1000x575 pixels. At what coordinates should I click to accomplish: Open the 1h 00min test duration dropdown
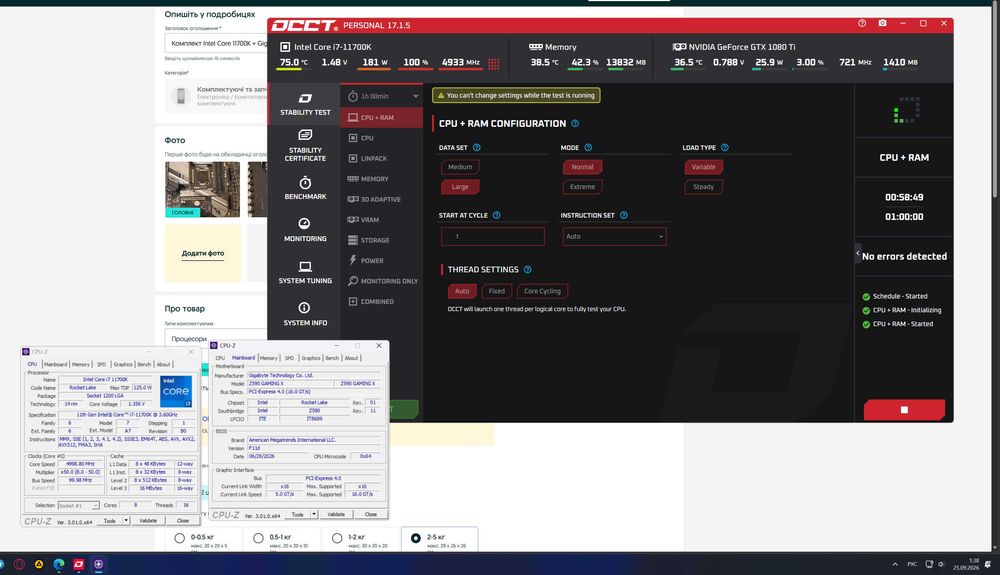(383, 96)
